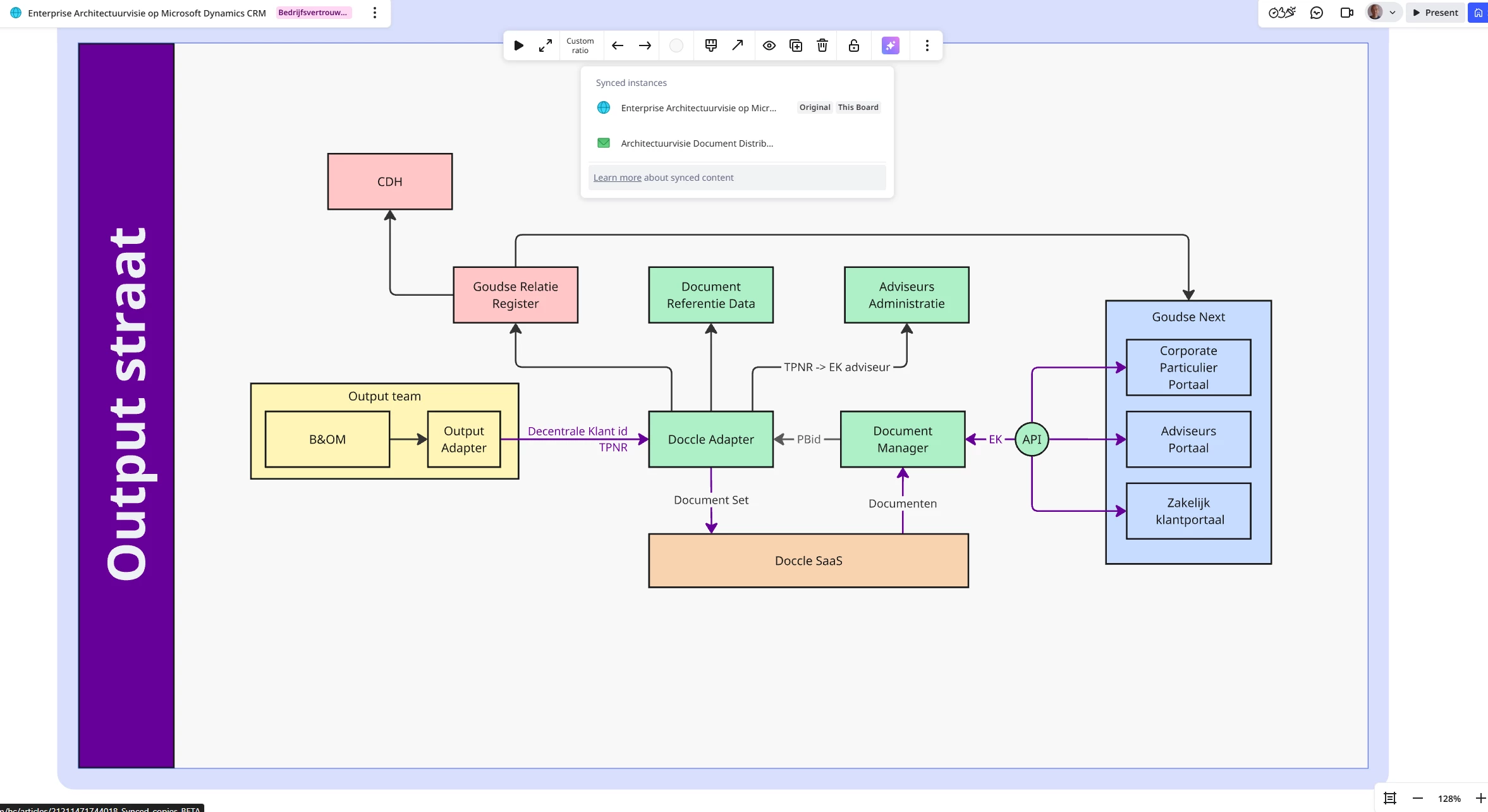Expand the user avatar dropdown chevron
This screenshot has height=812, width=1488.
click(1392, 13)
